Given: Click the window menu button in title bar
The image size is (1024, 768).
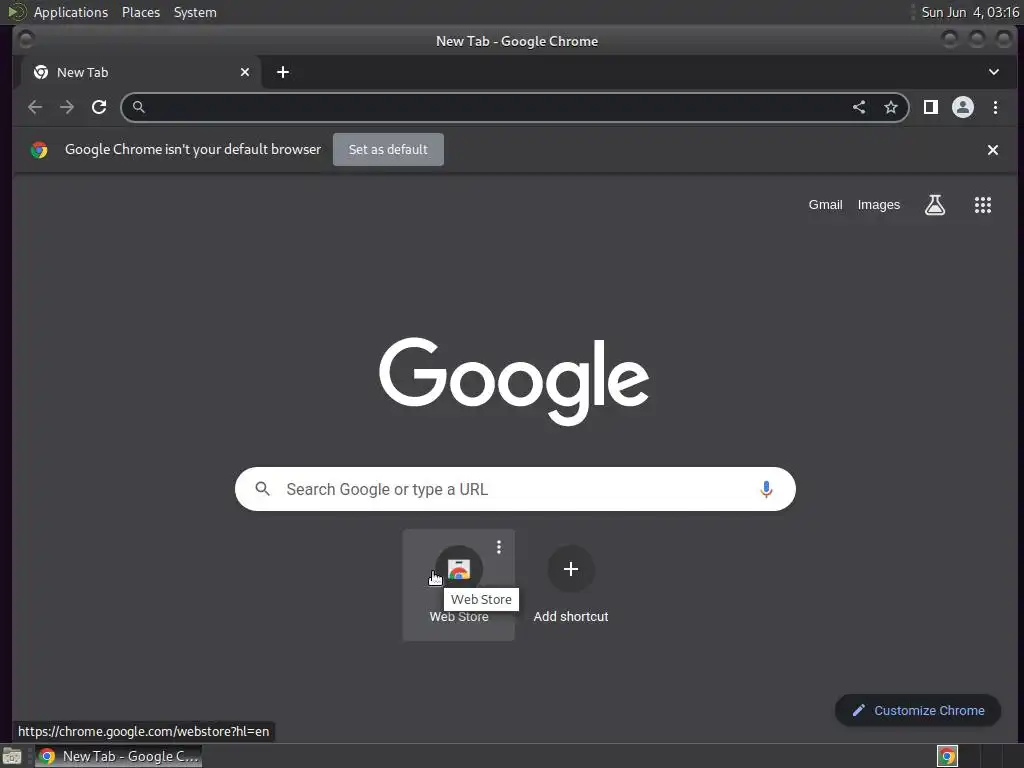Looking at the screenshot, I should [x=26, y=40].
